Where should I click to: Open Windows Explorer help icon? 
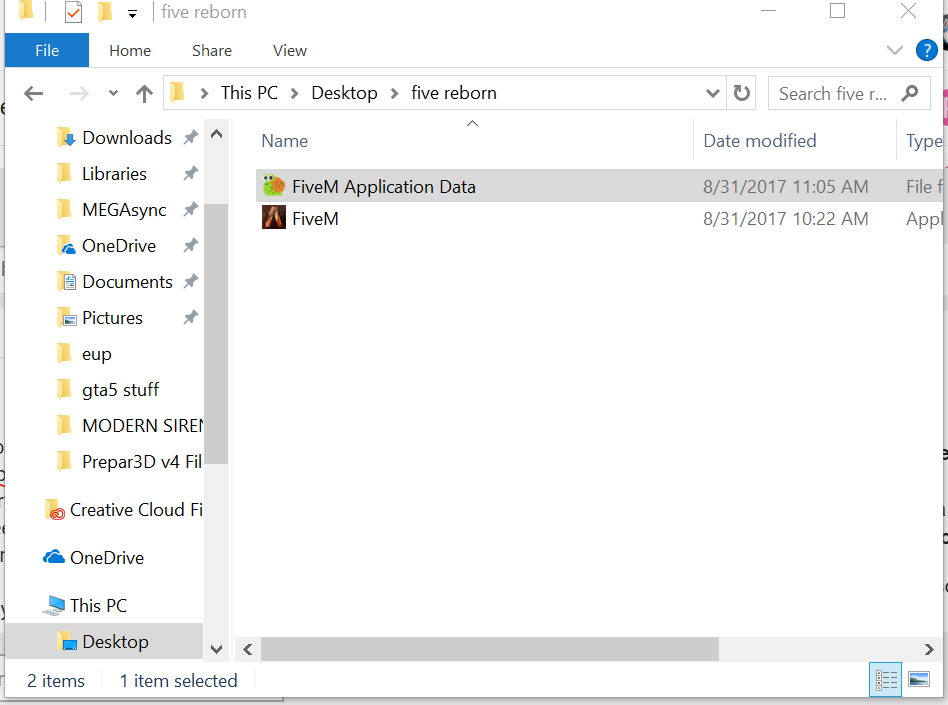tap(926, 50)
